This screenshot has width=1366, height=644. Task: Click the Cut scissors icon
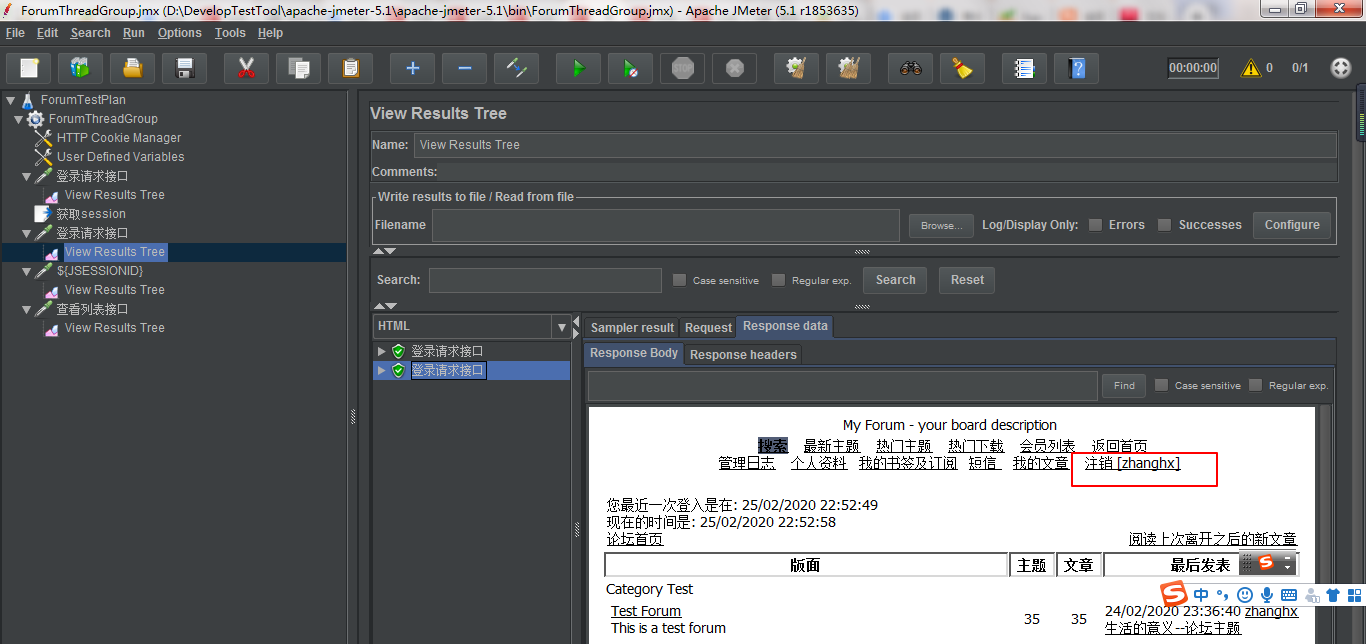click(246, 68)
